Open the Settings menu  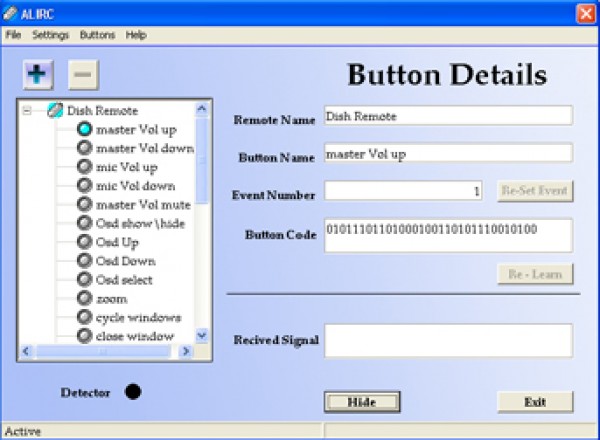50,35
